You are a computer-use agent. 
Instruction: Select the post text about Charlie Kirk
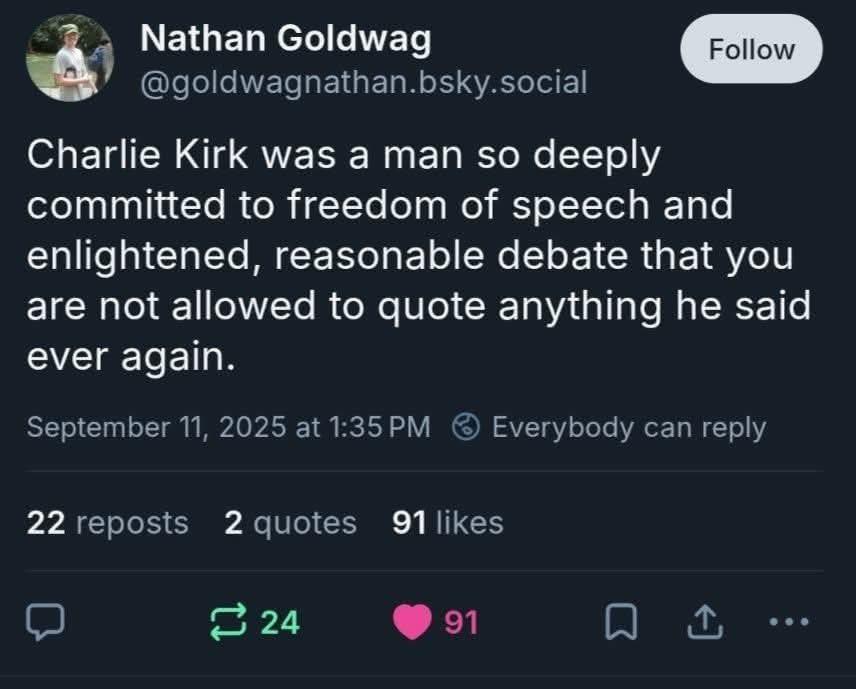click(420, 255)
